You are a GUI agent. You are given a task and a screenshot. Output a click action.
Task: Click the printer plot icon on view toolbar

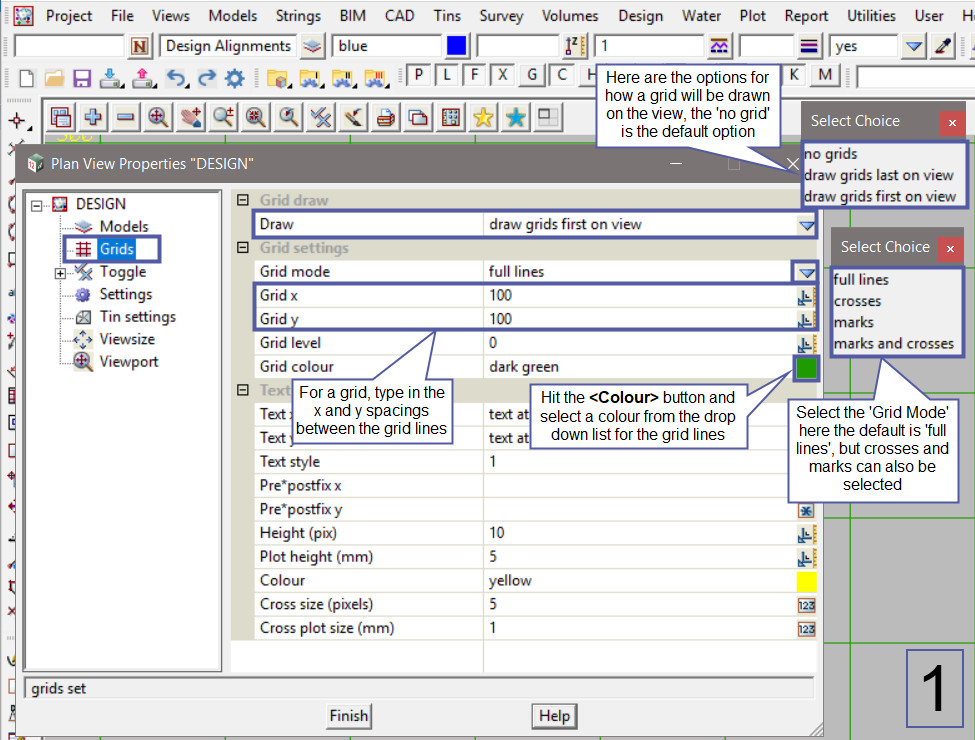385,118
